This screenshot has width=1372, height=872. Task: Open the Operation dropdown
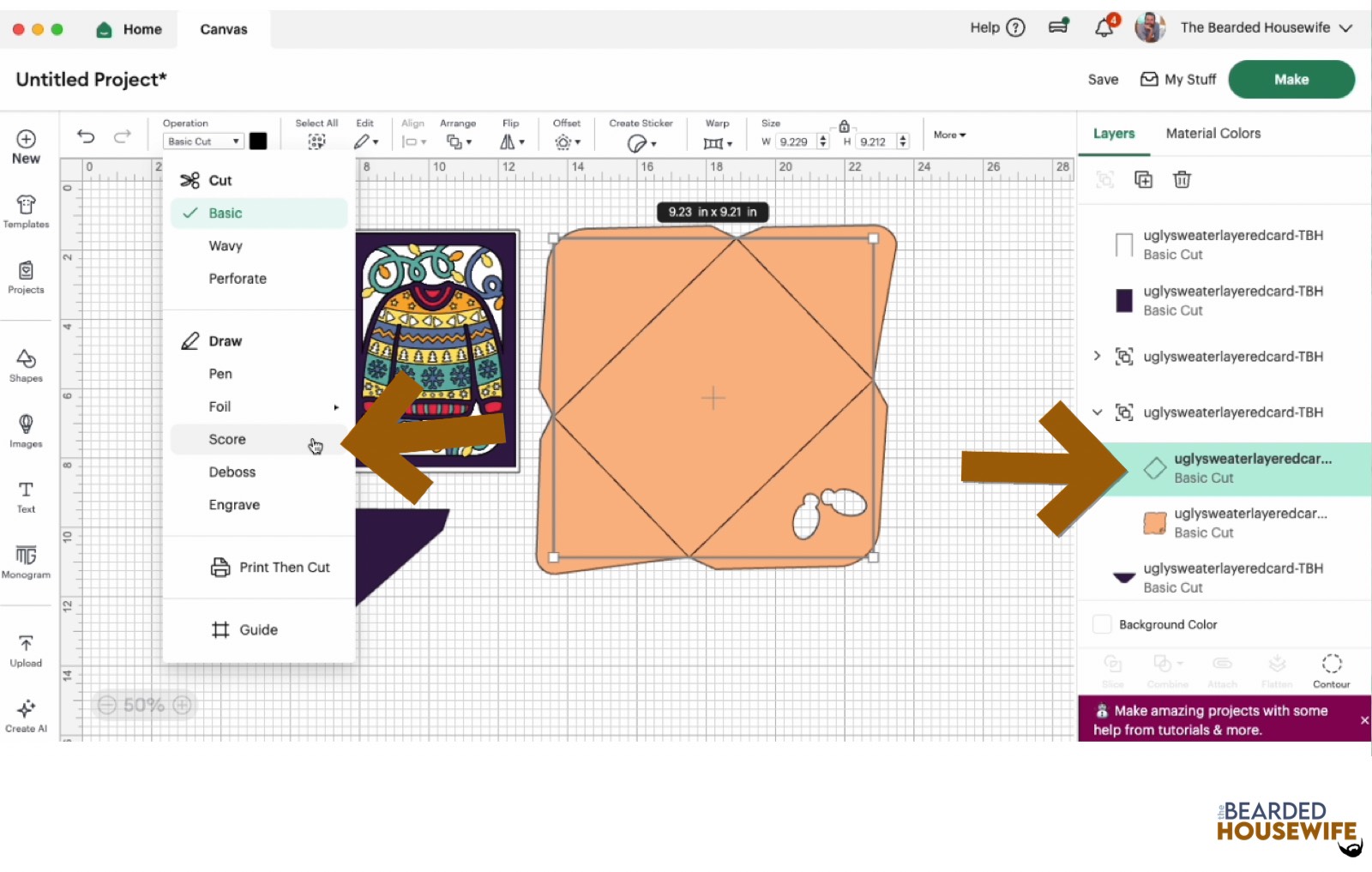[202, 141]
